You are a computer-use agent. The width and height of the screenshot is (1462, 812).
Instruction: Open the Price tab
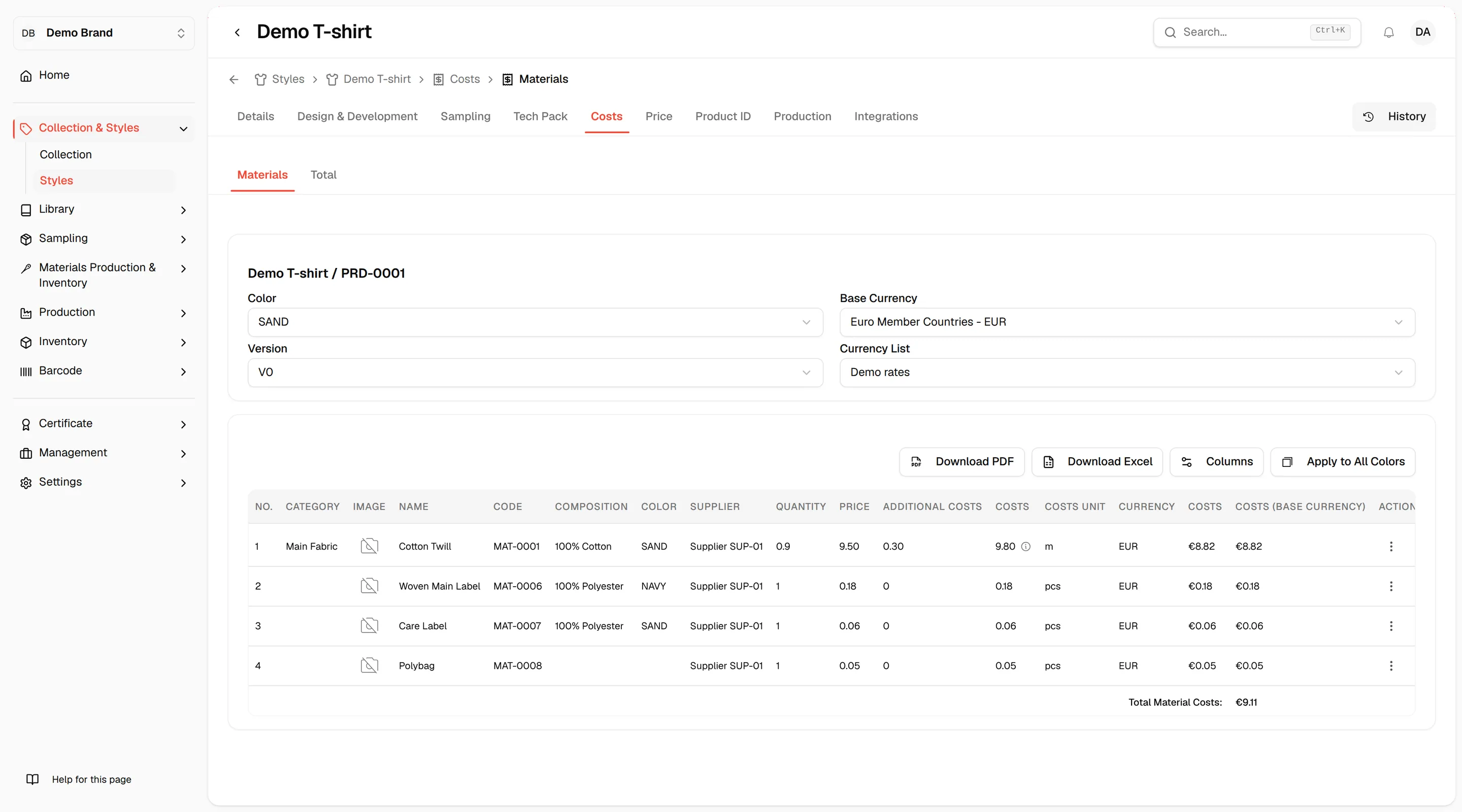coord(658,116)
